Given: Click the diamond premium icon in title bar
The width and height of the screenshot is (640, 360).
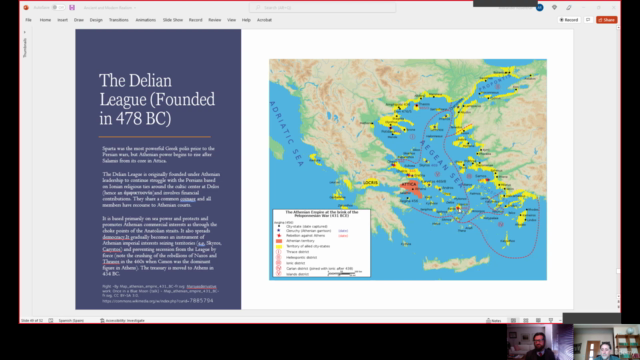Looking at the screenshot, I should pos(554,7).
